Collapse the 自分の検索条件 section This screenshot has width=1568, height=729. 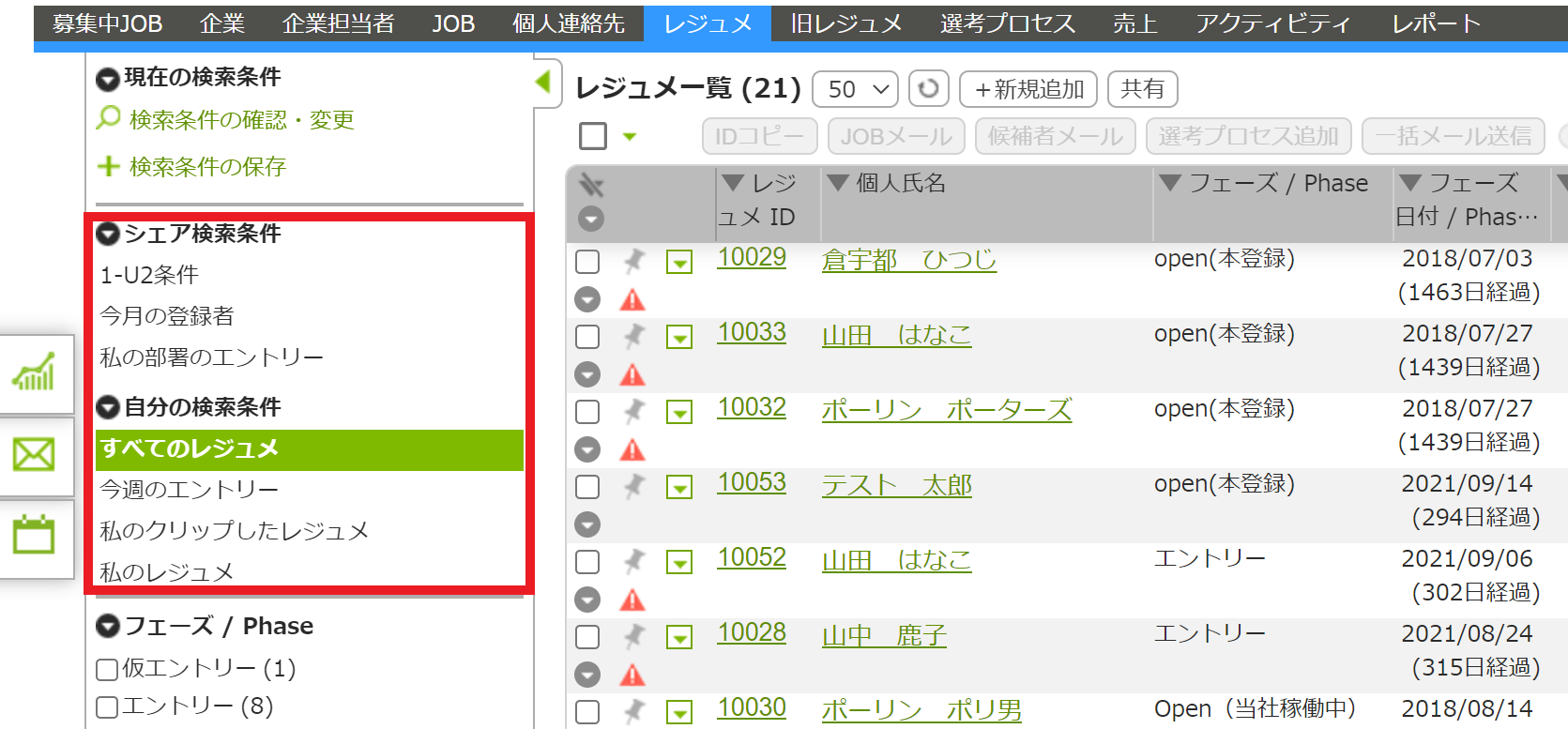(x=108, y=407)
